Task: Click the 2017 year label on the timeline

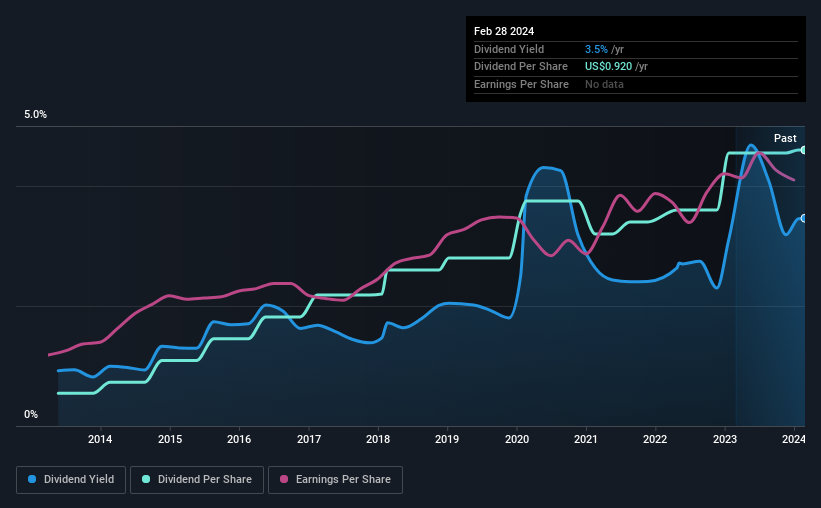Action: click(x=308, y=439)
